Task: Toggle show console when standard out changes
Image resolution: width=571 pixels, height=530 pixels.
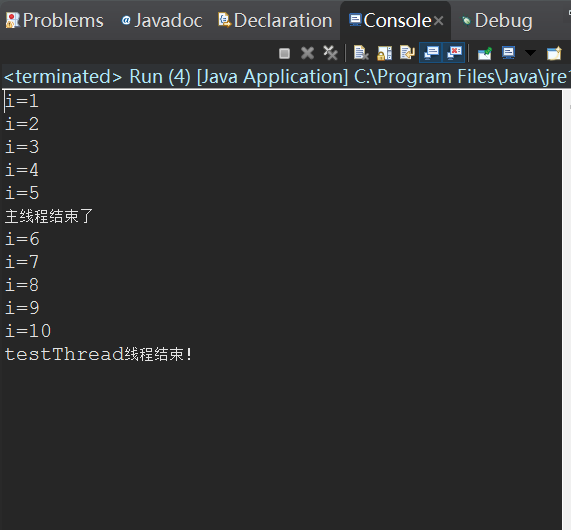Action: point(431,53)
